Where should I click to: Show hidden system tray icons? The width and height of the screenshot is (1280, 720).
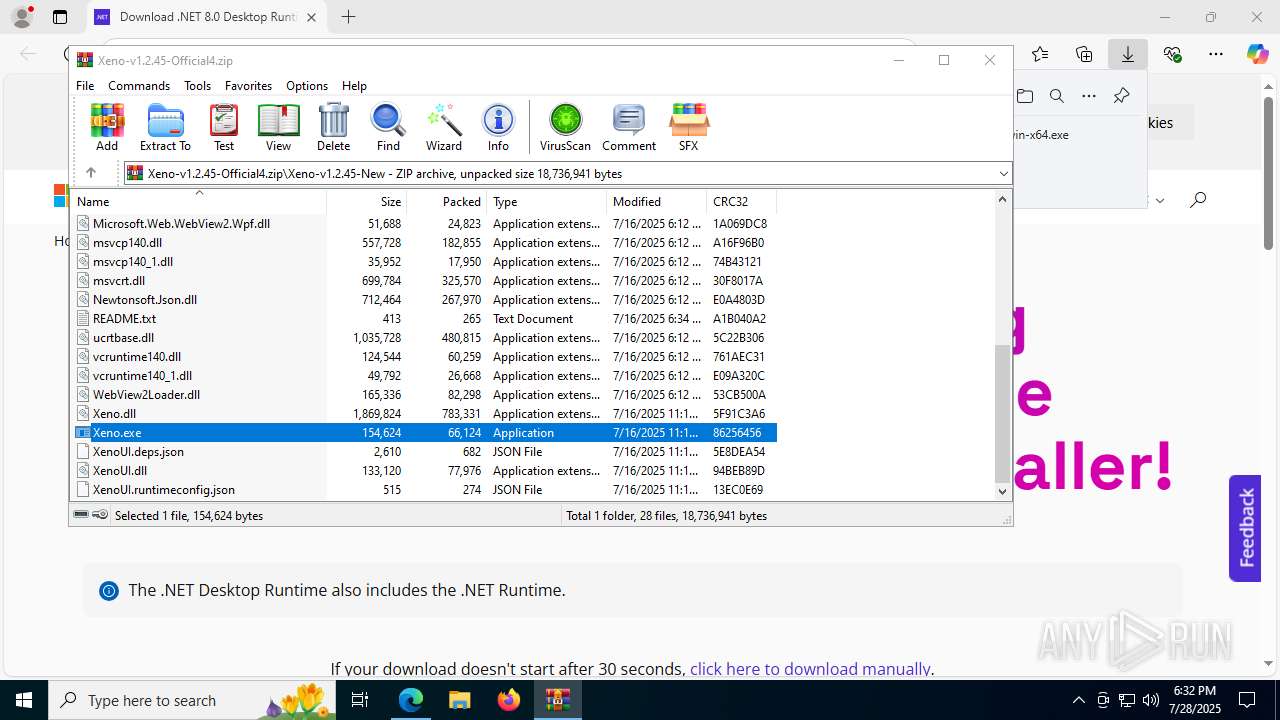pos(1078,700)
